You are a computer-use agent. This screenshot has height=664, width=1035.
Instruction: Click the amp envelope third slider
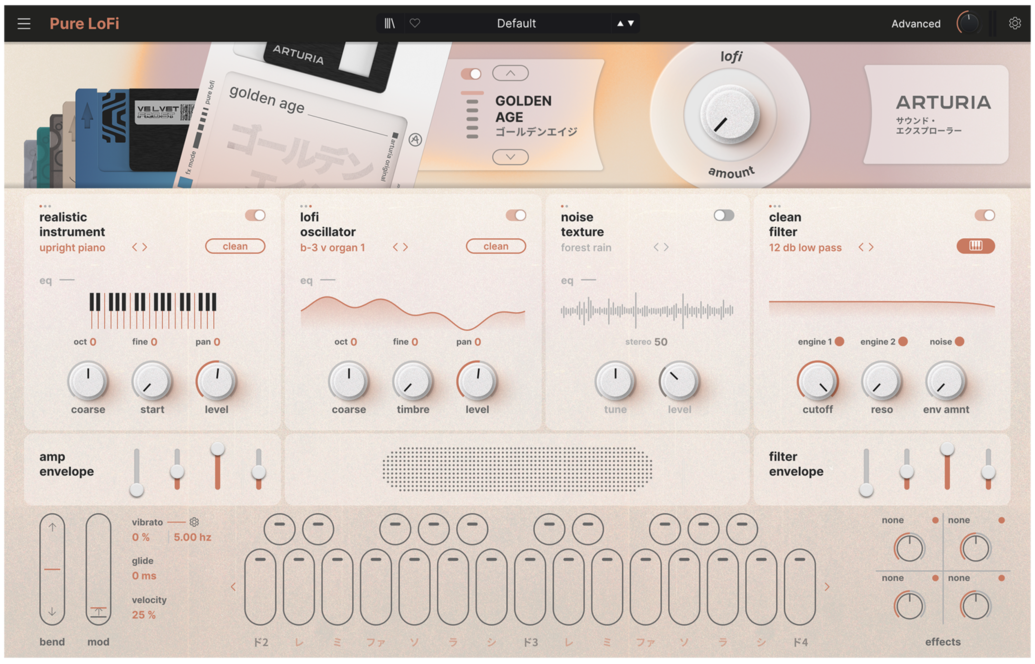(x=217, y=467)
